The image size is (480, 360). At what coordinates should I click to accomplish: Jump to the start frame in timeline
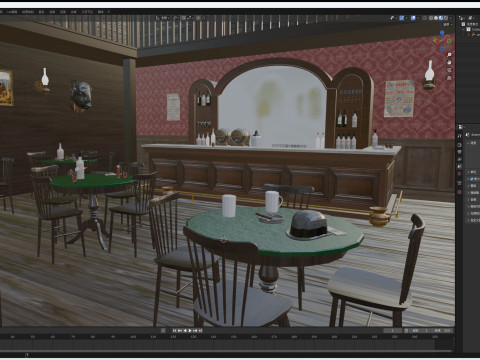click(174, 330)
